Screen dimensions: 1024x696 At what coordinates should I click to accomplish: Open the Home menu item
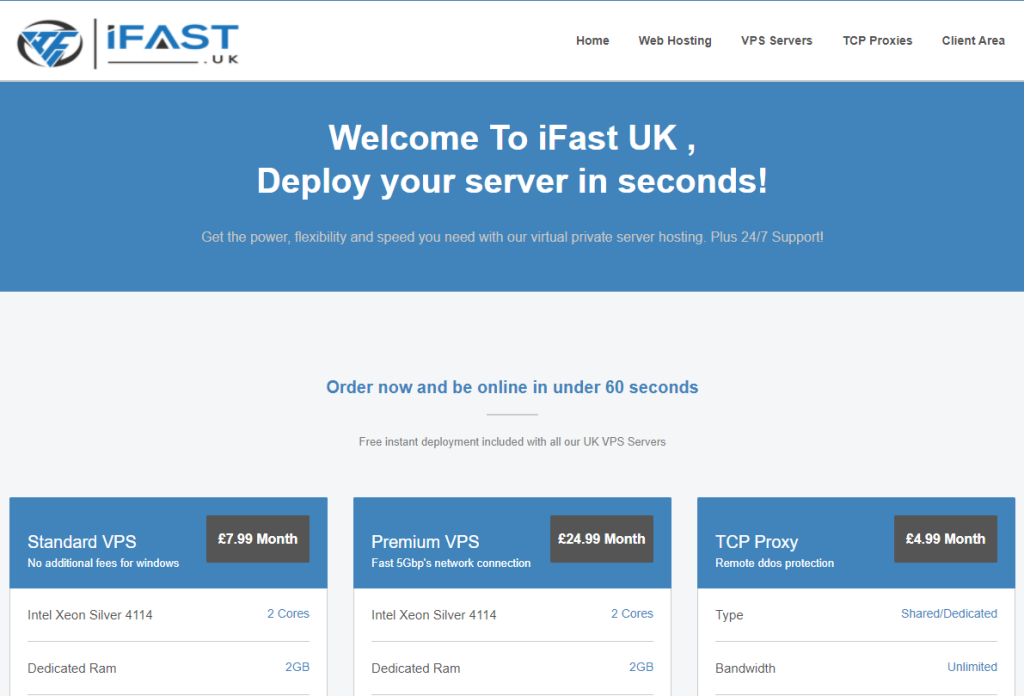click(x=592, y=40)
